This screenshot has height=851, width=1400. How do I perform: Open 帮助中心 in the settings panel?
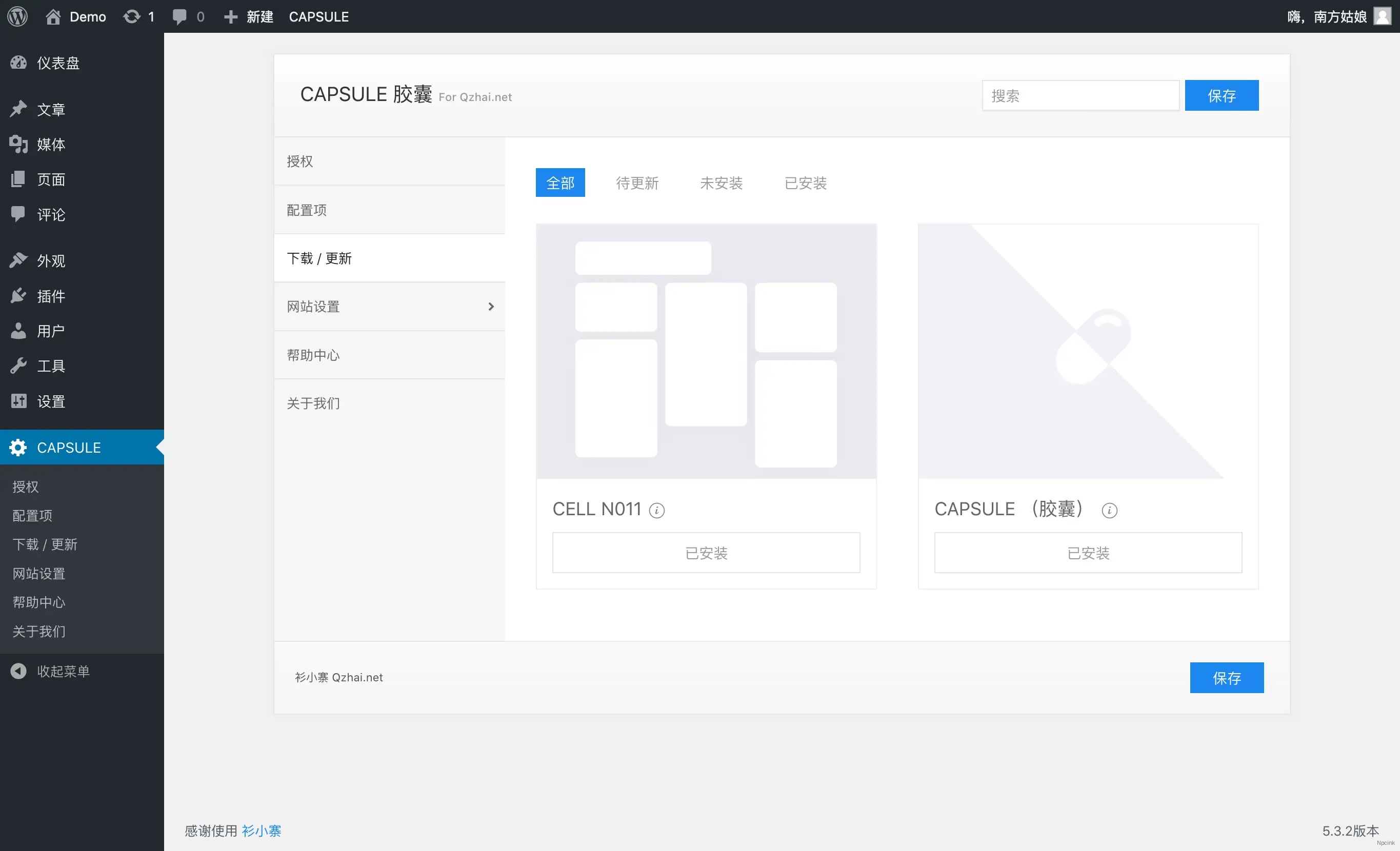pyautogui.click(x=313, y=355)
